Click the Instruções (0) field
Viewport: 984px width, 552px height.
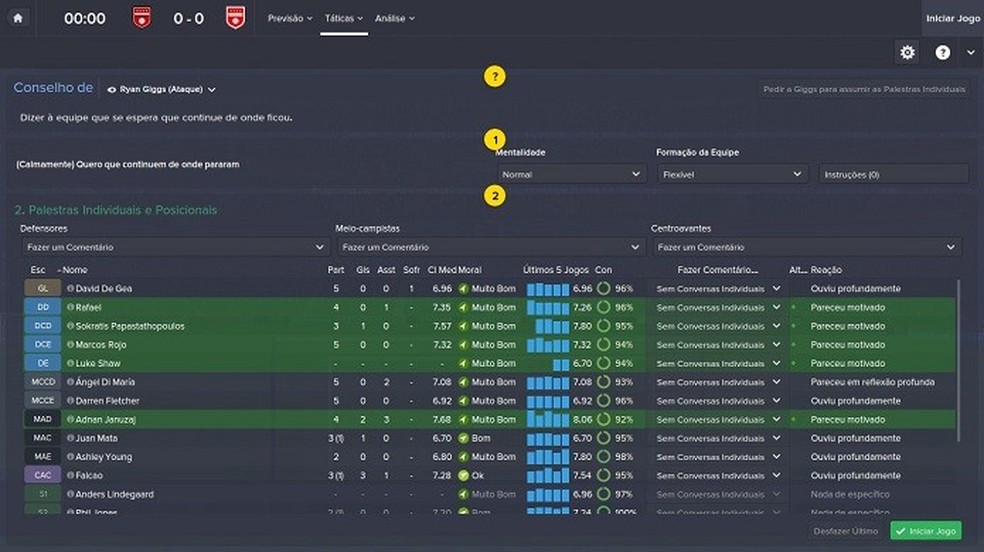click(893, 174)
